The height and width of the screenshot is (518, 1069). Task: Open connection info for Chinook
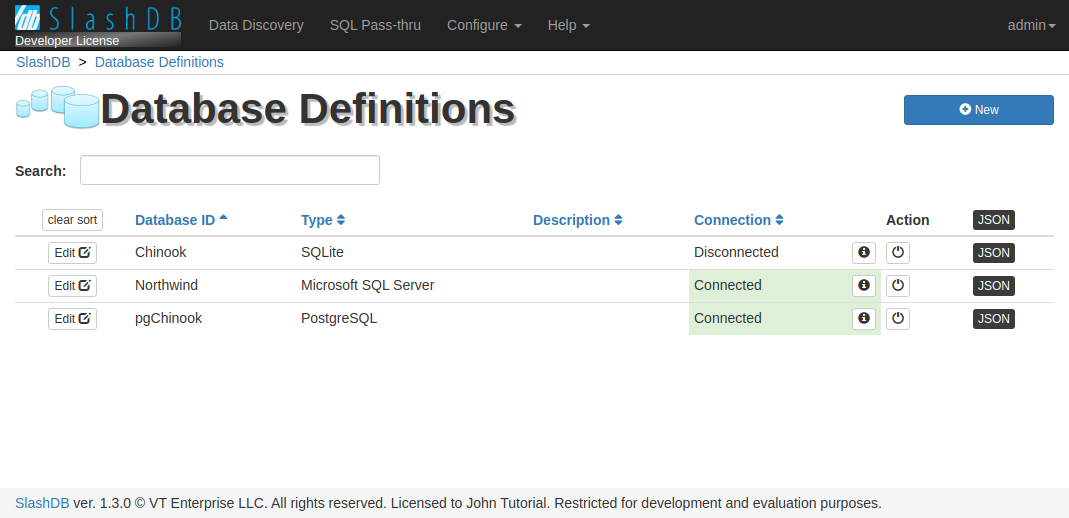click(x=864, y=253)
